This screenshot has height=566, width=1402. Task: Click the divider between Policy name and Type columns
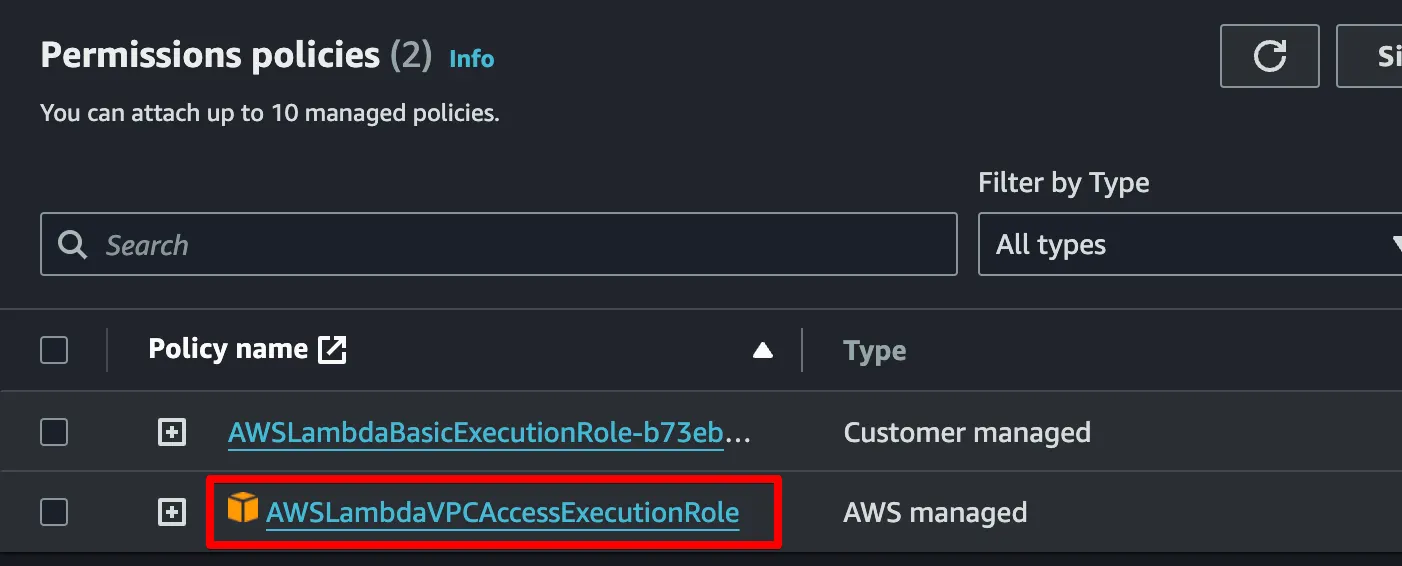(802, 350)
